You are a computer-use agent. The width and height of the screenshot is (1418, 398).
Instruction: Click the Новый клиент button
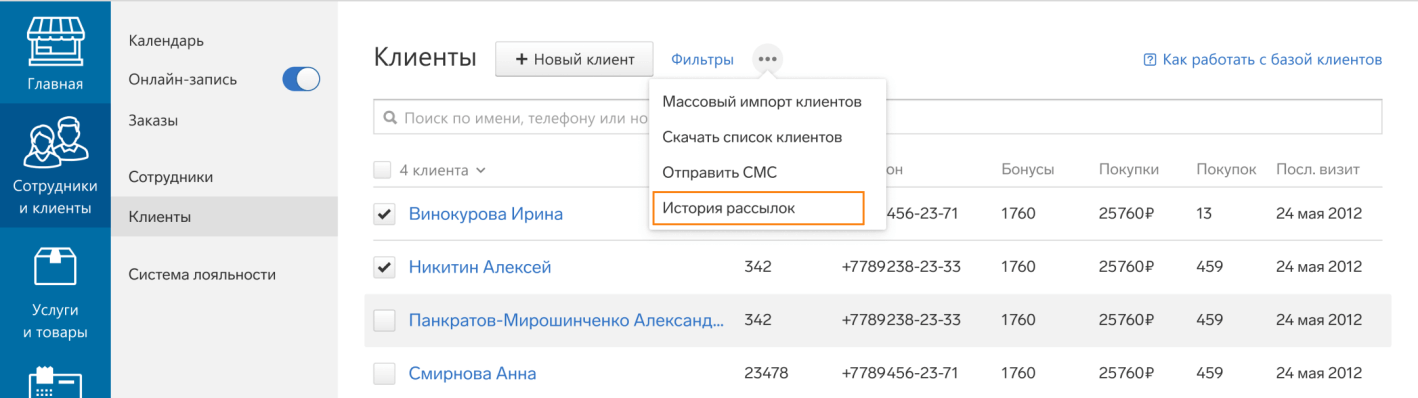click(574, 59)
